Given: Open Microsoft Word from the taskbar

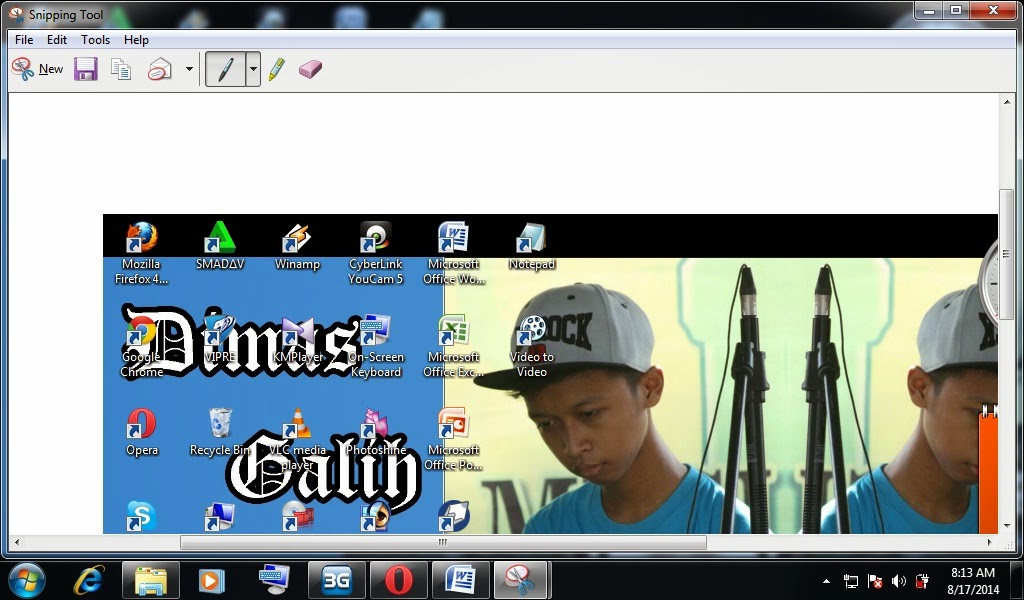Looking at the screenshot, I should pos(461,580).
